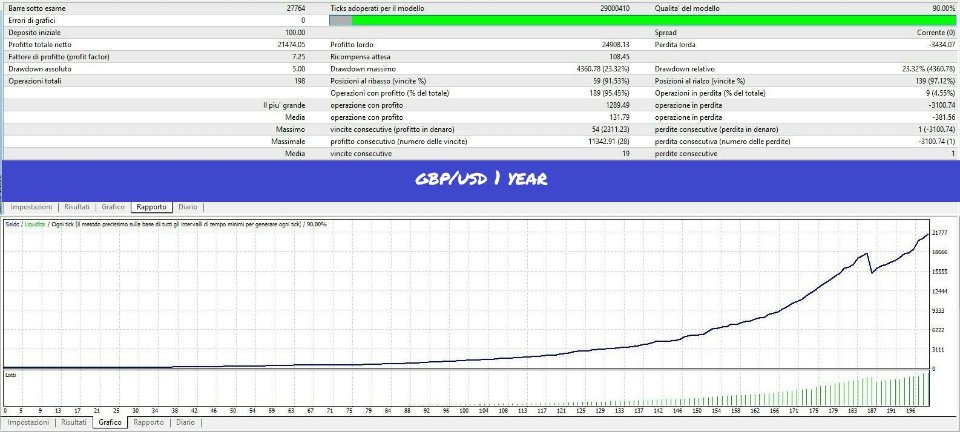Open the Diario tab below the blue banner

point(187,207)
